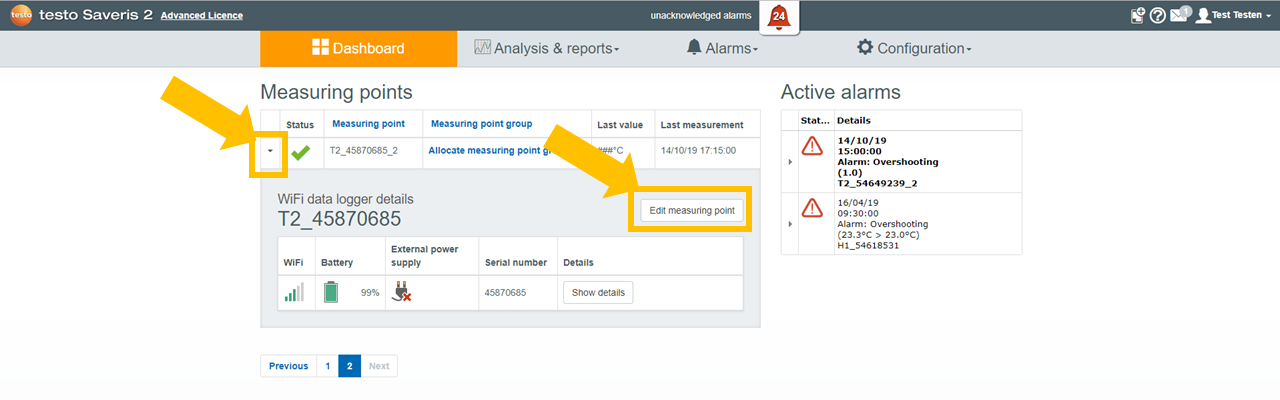Viewport: 1280px width, 400px height.
Task: Open the Configuration menu
Action: click(914, 48)
